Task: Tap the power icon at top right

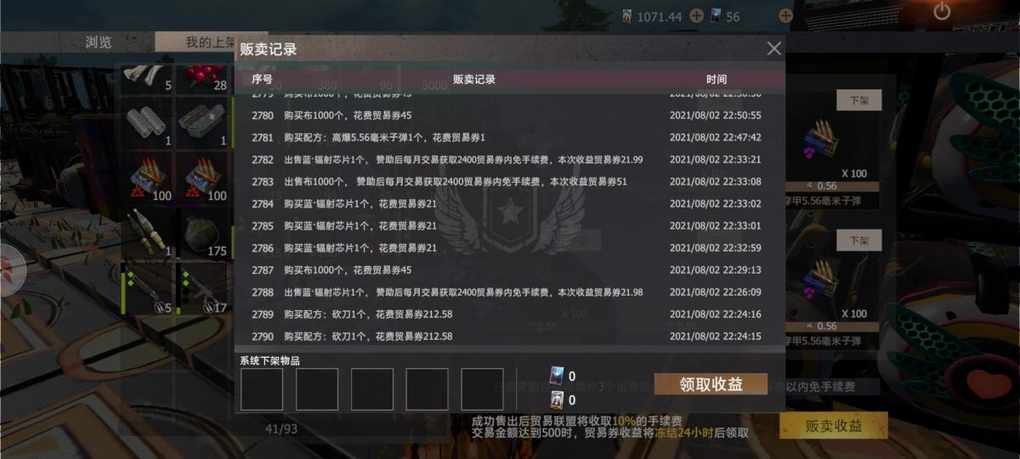Action: [x=942, y=11]
